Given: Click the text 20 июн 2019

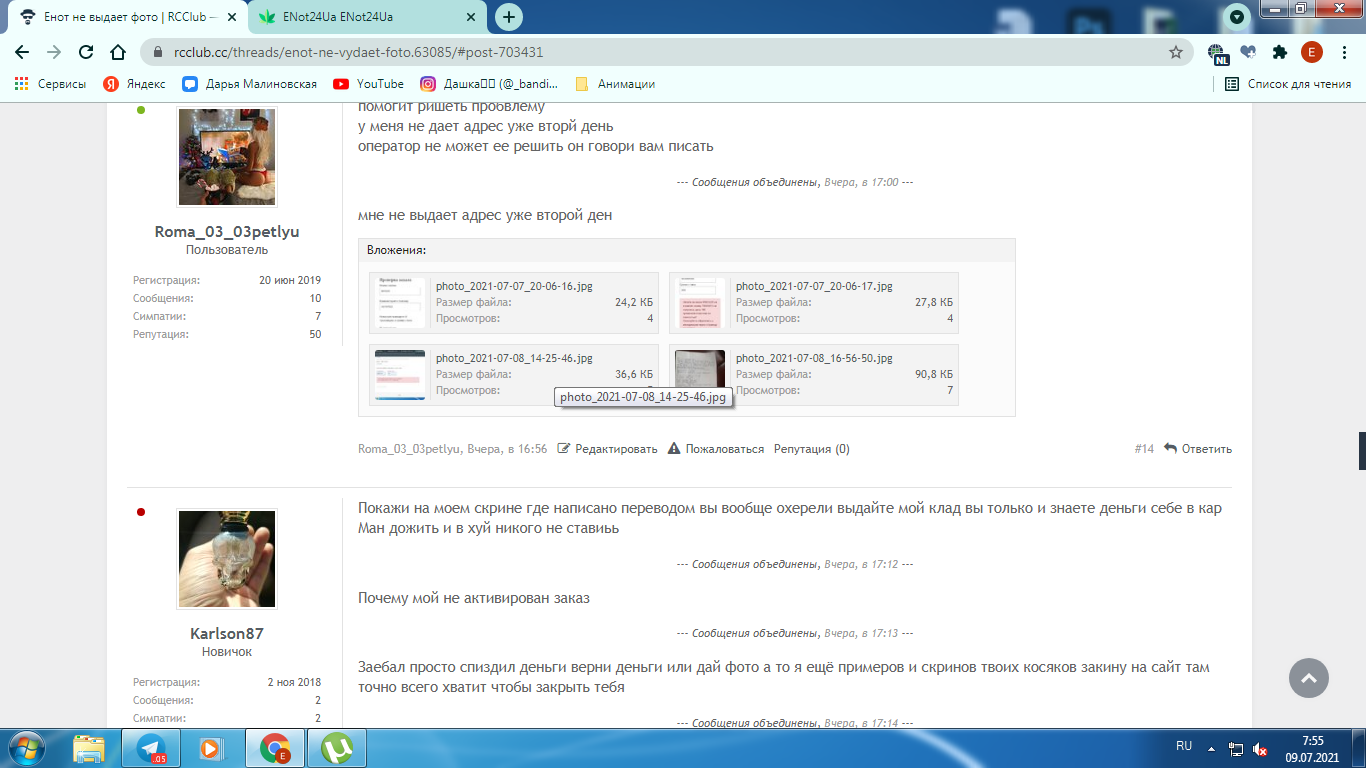Looking at the screenshot, I should [x=290, y=280].
